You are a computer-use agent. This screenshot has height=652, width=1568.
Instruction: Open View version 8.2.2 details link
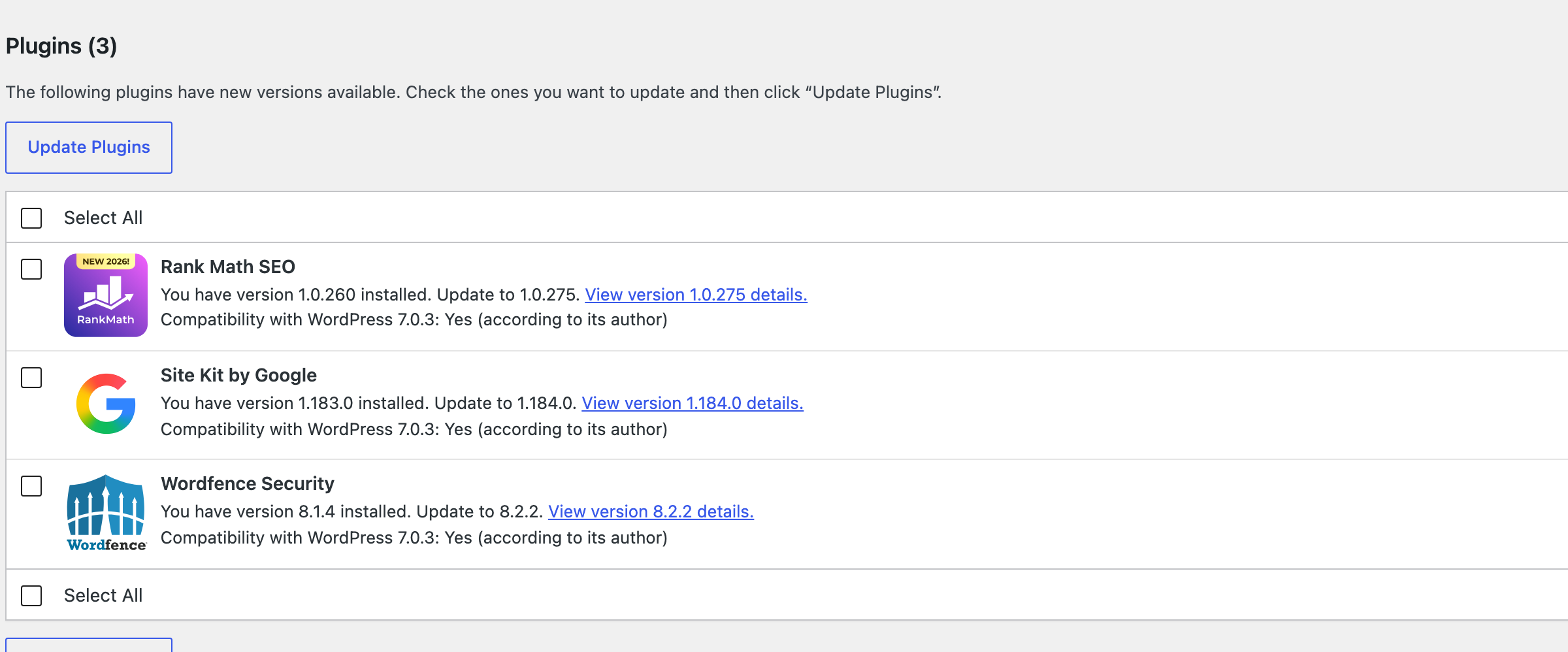(651, 512)
